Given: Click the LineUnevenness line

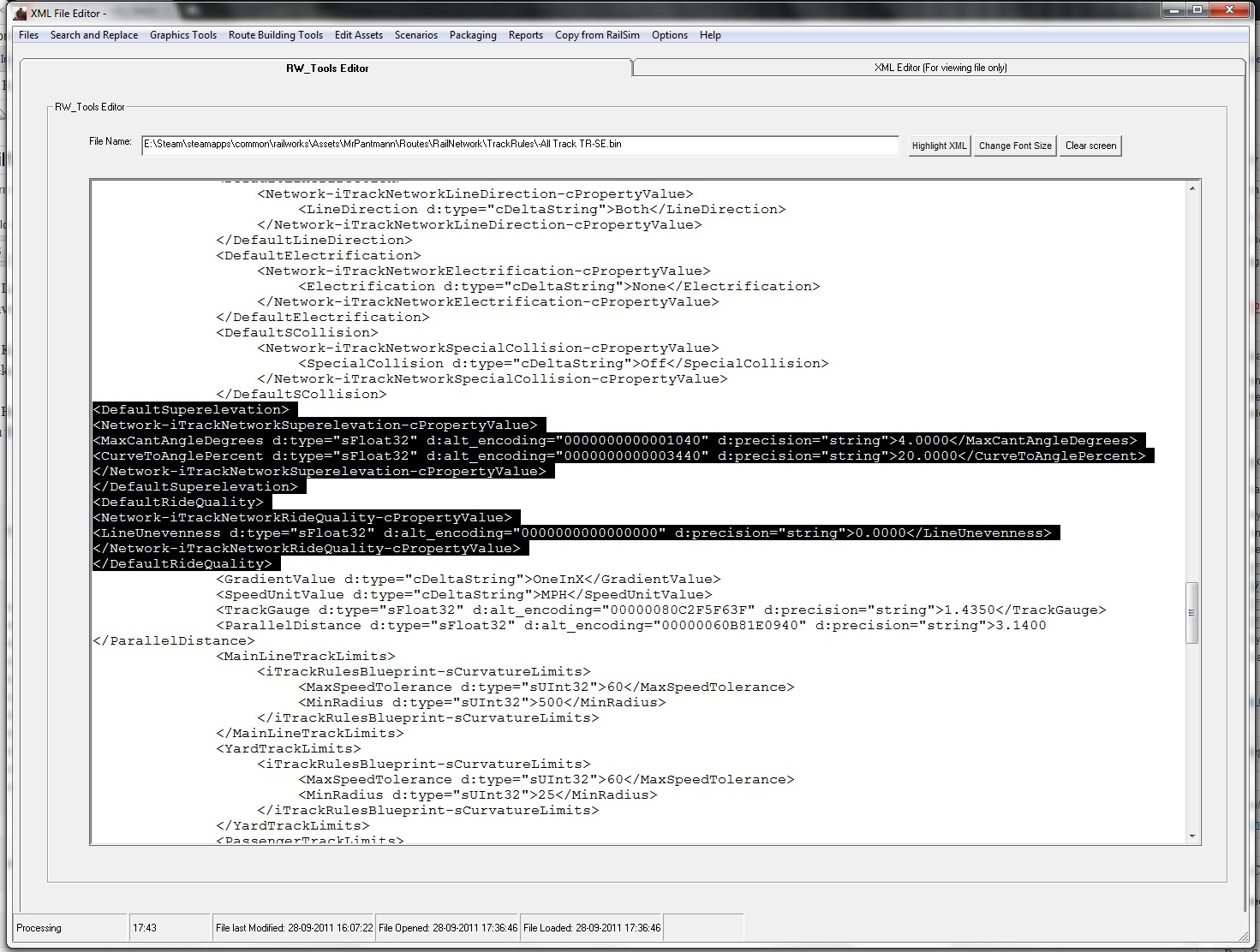Looking at the screenshot, I should 571,533.
